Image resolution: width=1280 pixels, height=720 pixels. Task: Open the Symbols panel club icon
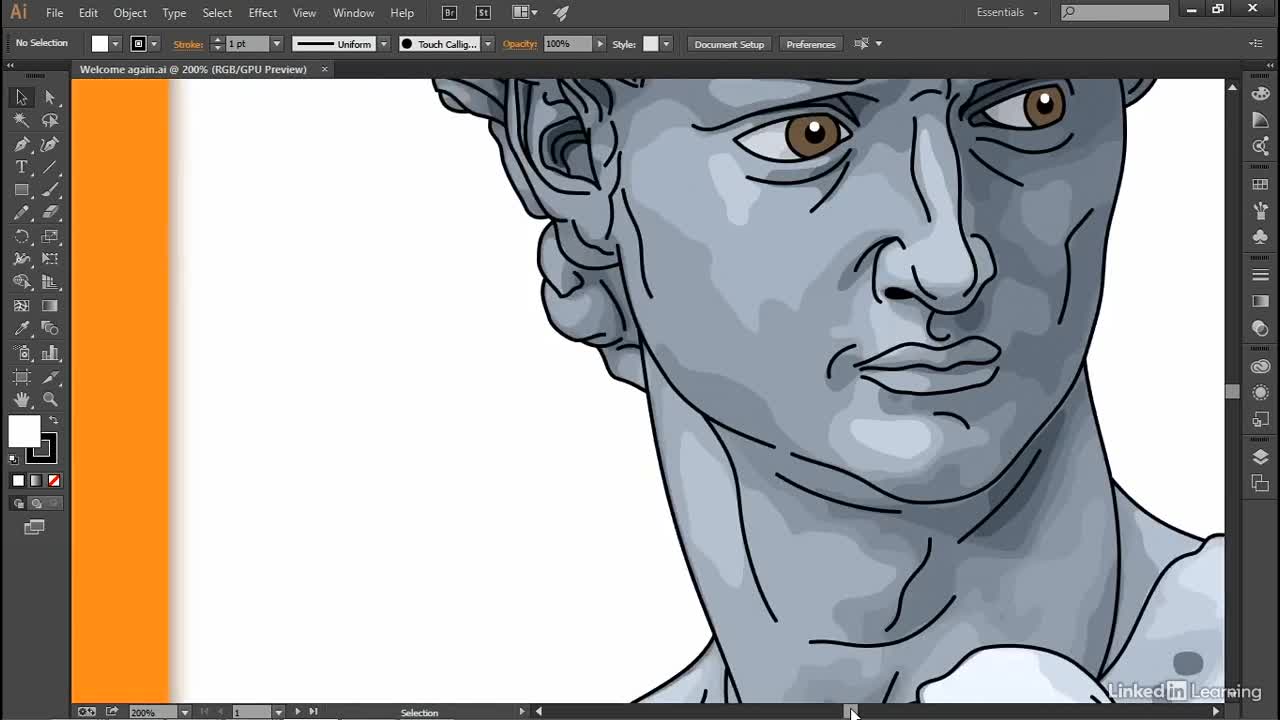coord(1260,237)
